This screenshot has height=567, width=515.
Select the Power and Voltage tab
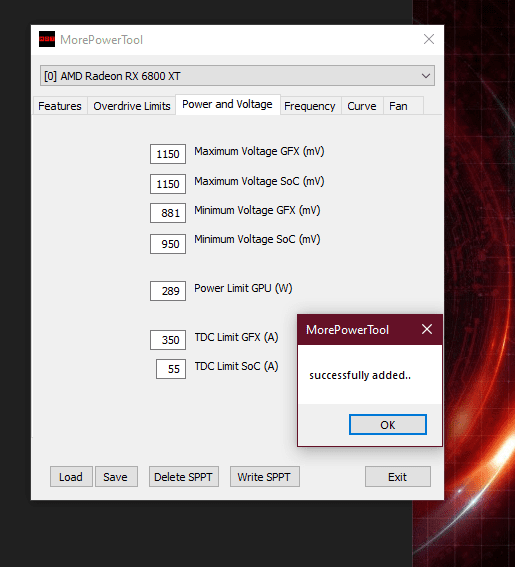(227, 105)
